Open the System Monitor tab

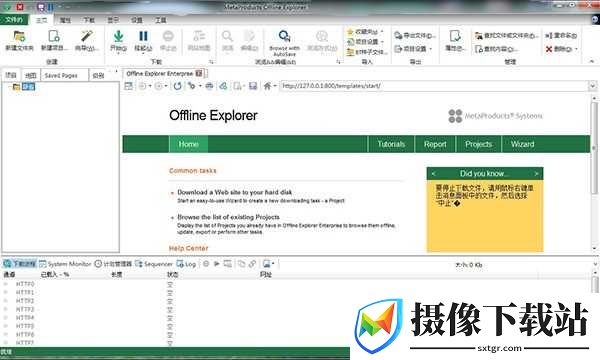[x=65, y=264]
